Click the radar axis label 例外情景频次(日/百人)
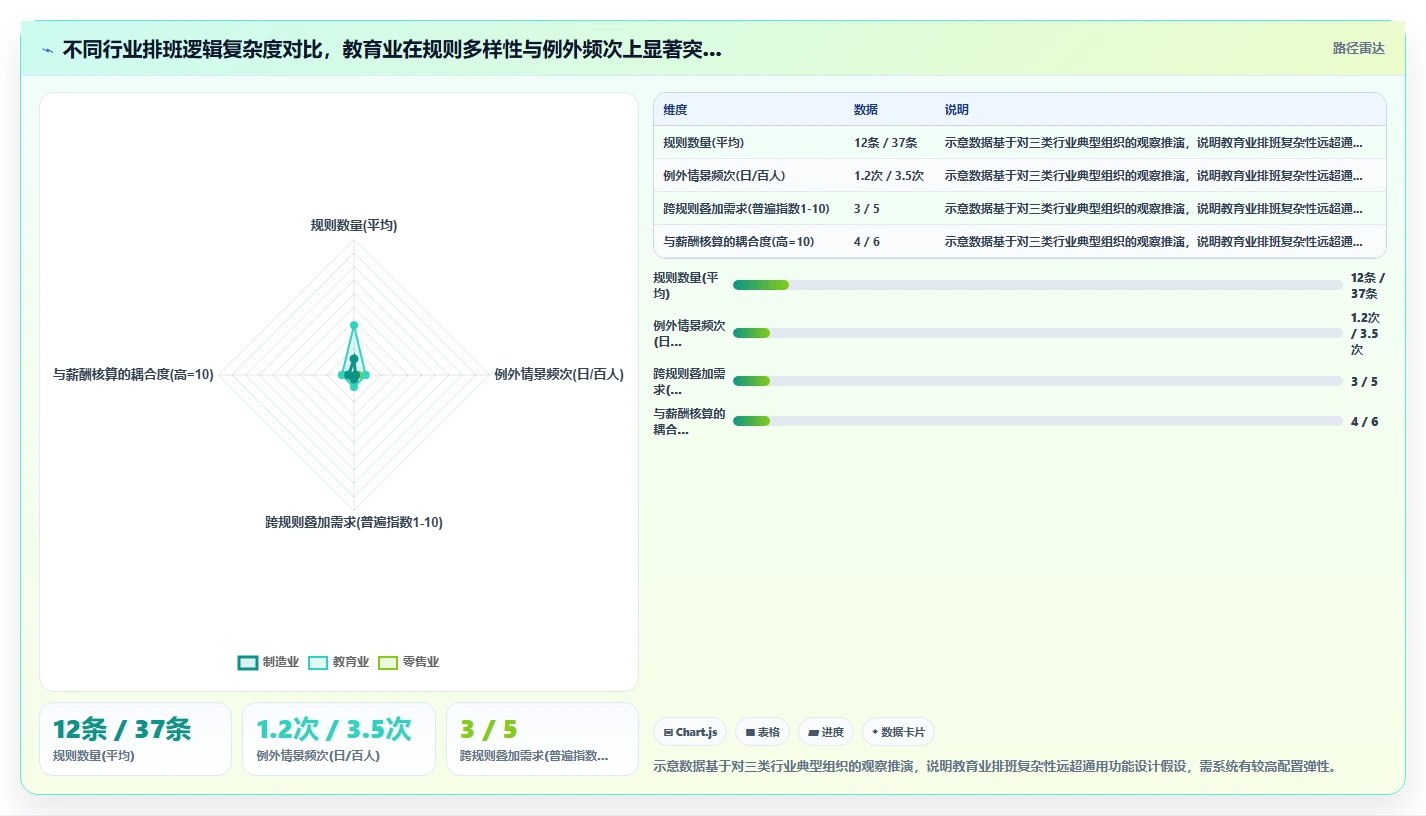This screenshot has height=816, width=1426. [559, 375]
